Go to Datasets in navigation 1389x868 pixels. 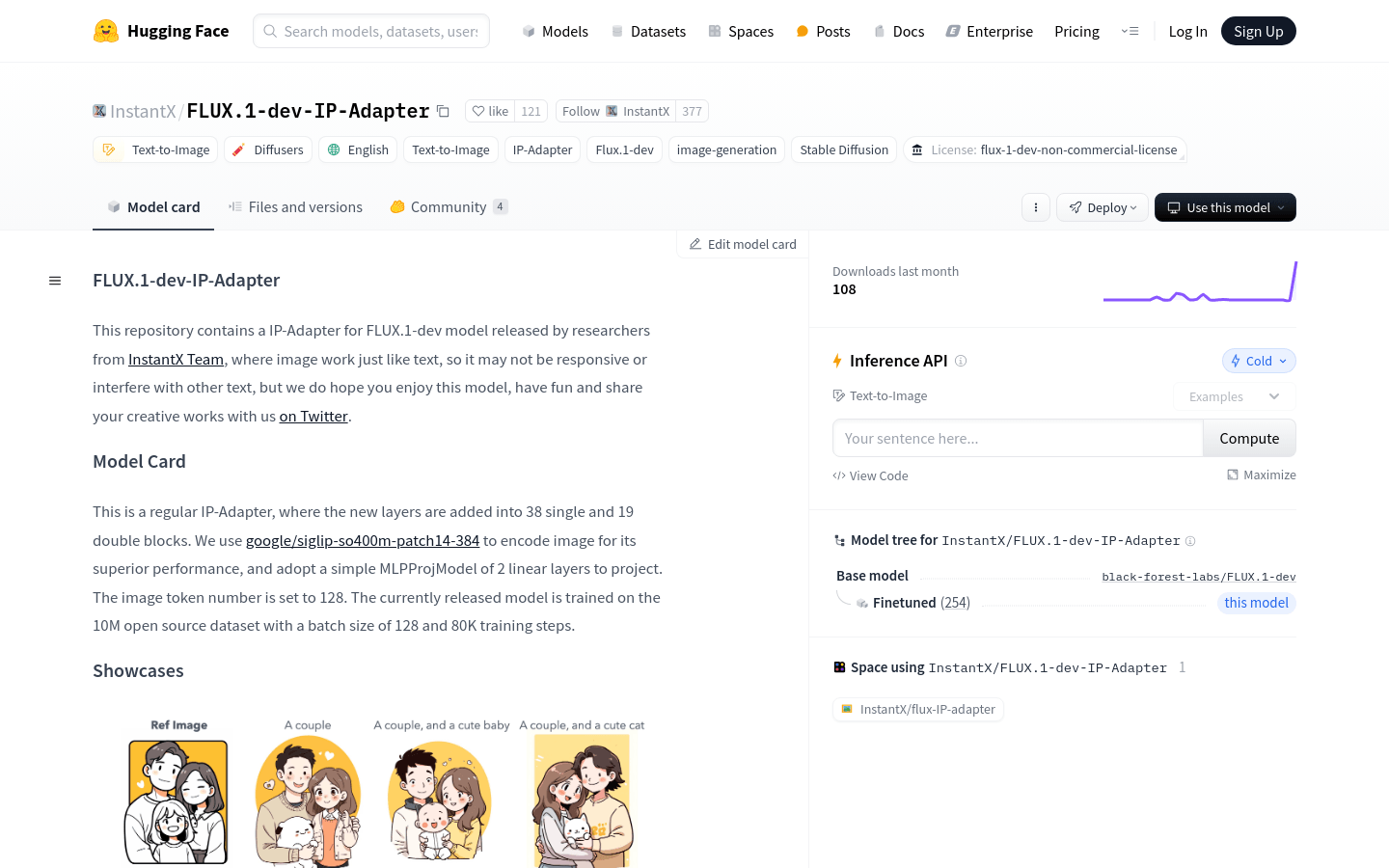(648, 31)
